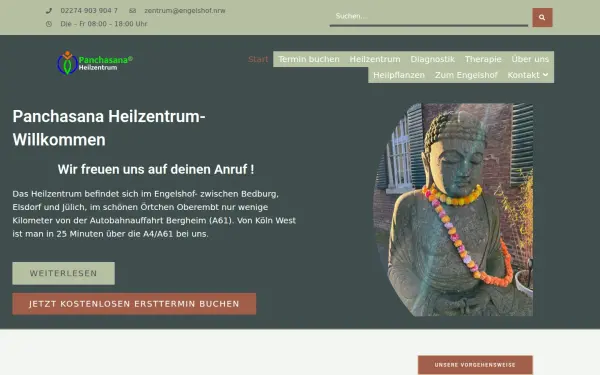Click the phone number 02274 903 904 7
600x375 pixels.
pos(89,11)
